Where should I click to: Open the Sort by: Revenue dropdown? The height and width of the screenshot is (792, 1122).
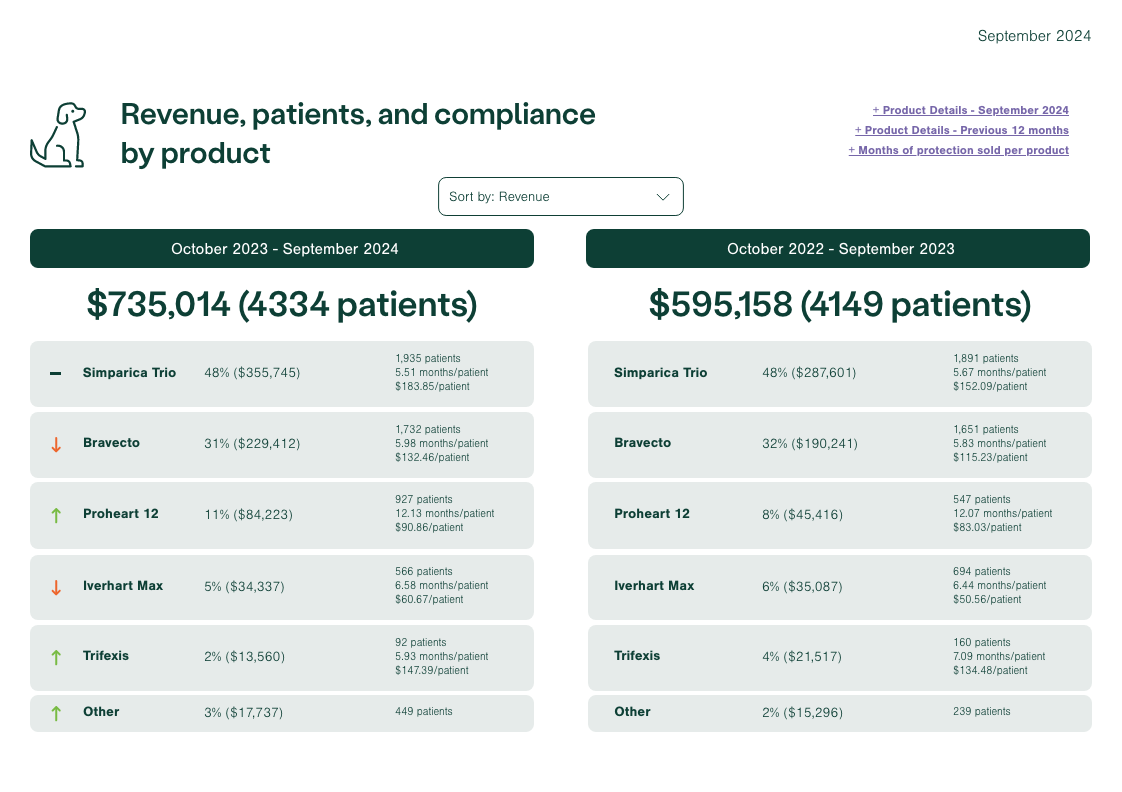[x=560, y=197]
